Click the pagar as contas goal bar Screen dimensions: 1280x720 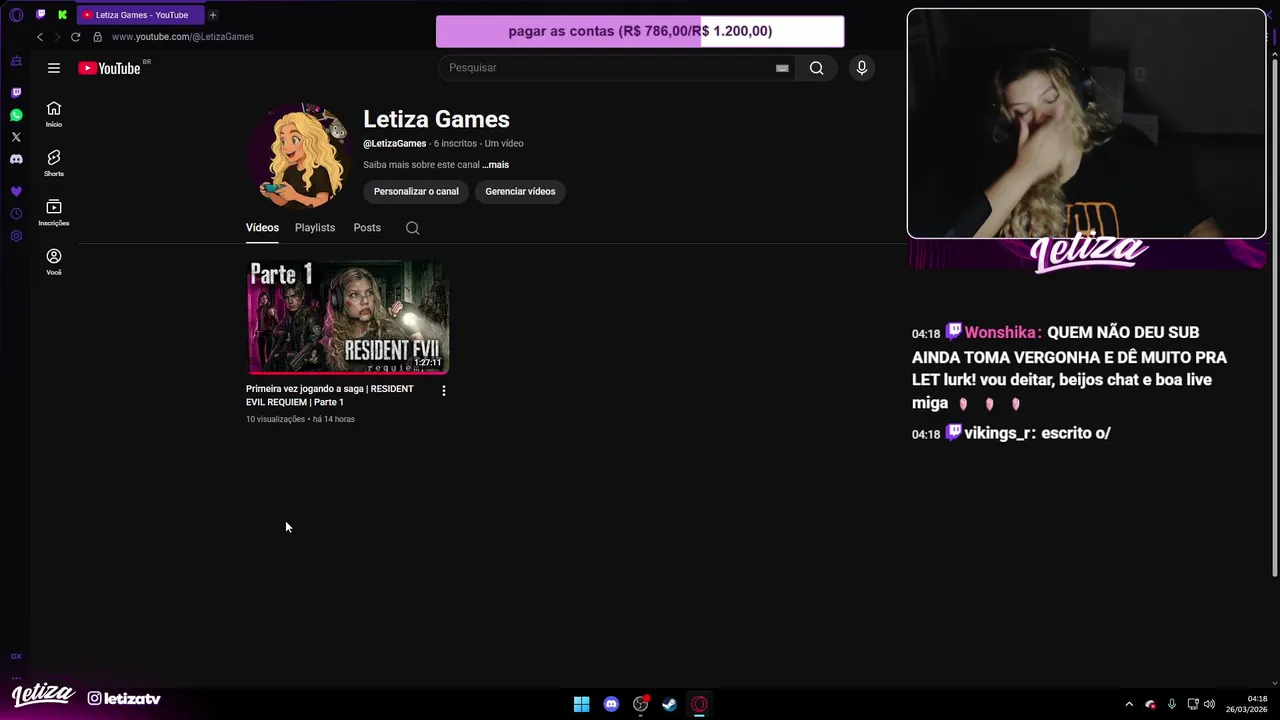click(x=640, y=31)
